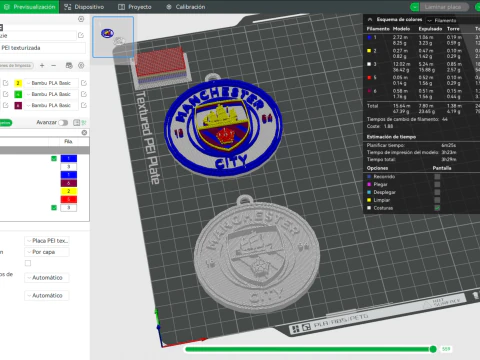Edit filament 2 preset icon right of dropdown

[84, 83]
